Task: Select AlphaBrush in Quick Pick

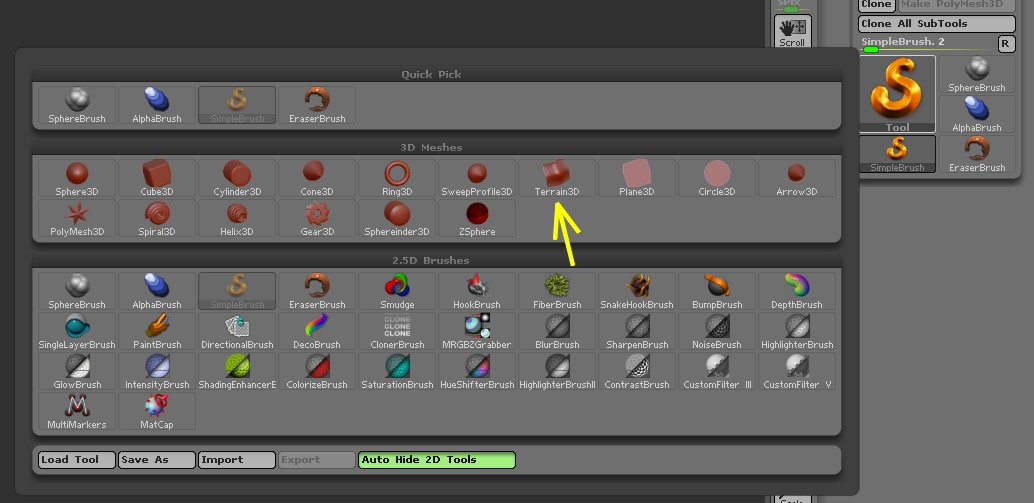Action: 157,105
